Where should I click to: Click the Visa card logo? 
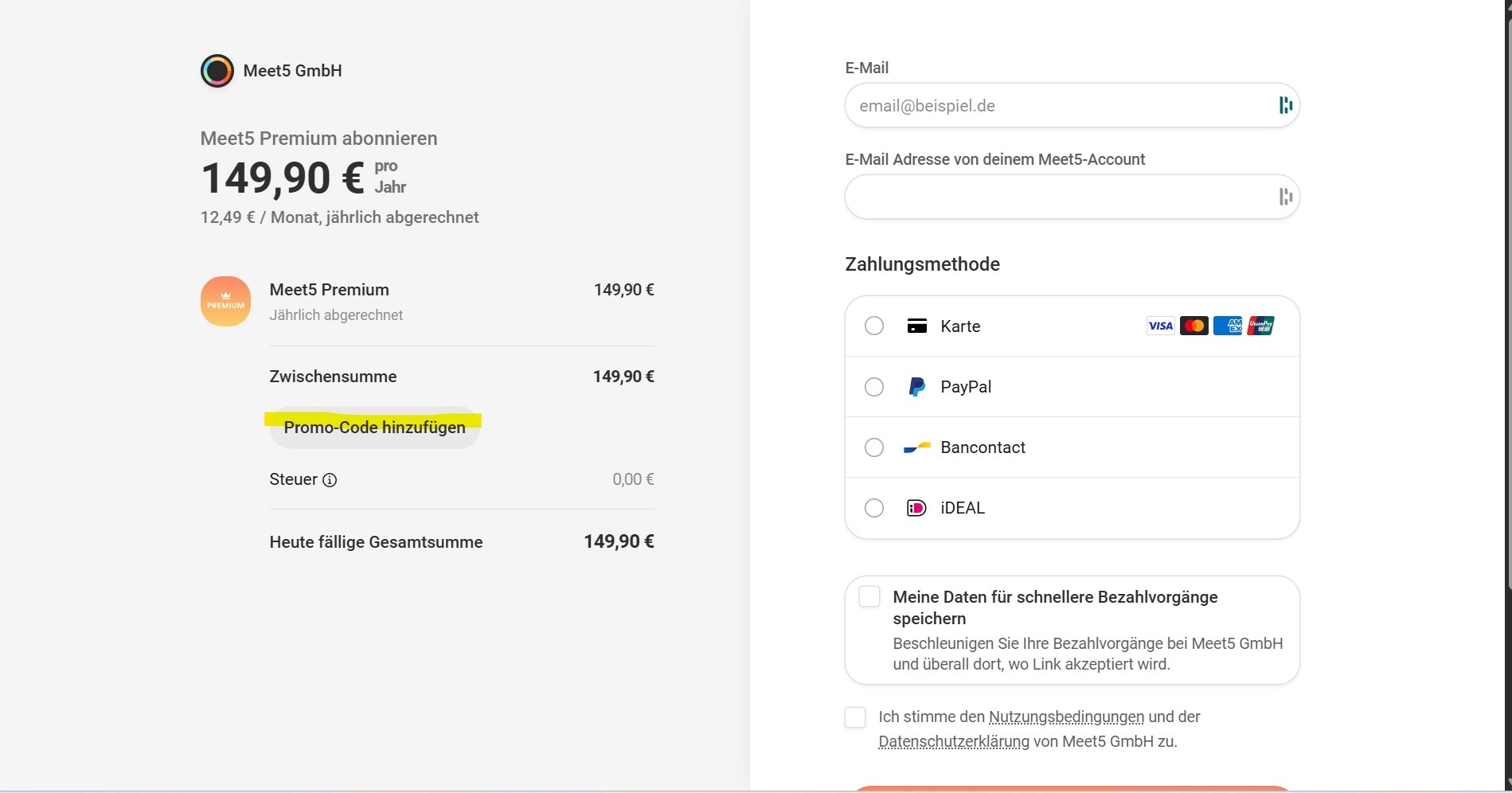[1161, 326]
